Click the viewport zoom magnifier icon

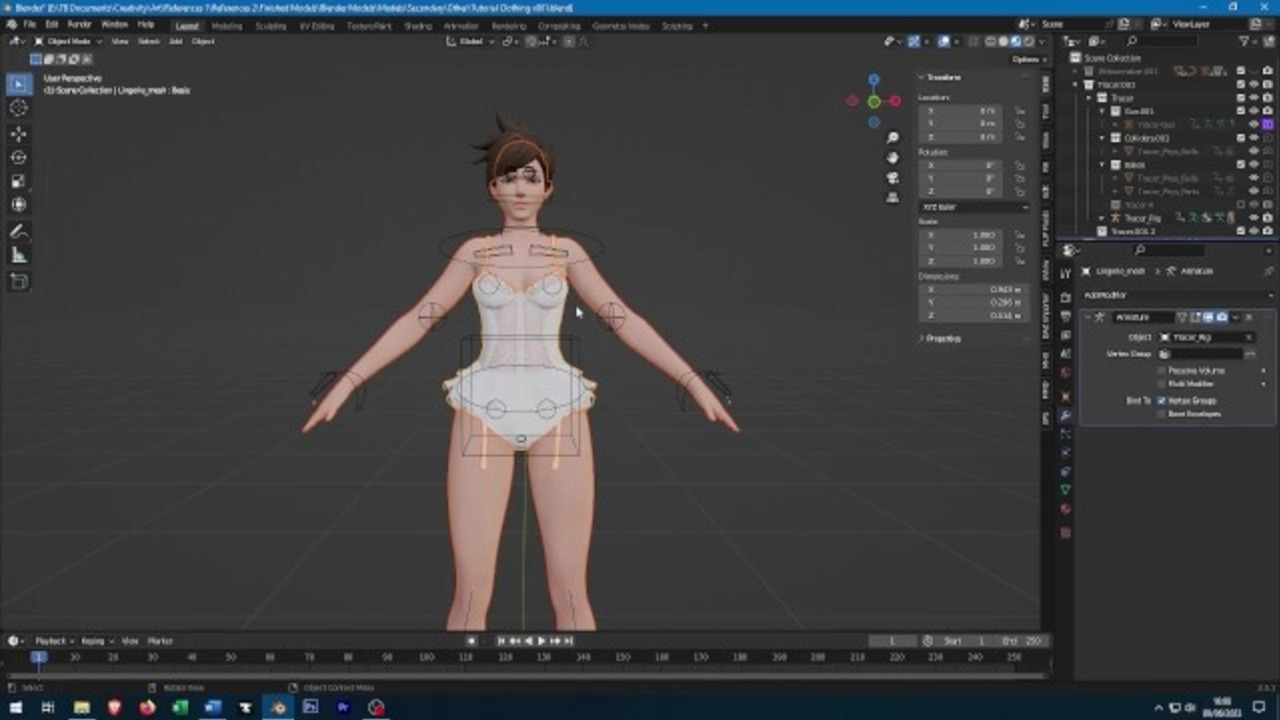click(x=892, y=138)
